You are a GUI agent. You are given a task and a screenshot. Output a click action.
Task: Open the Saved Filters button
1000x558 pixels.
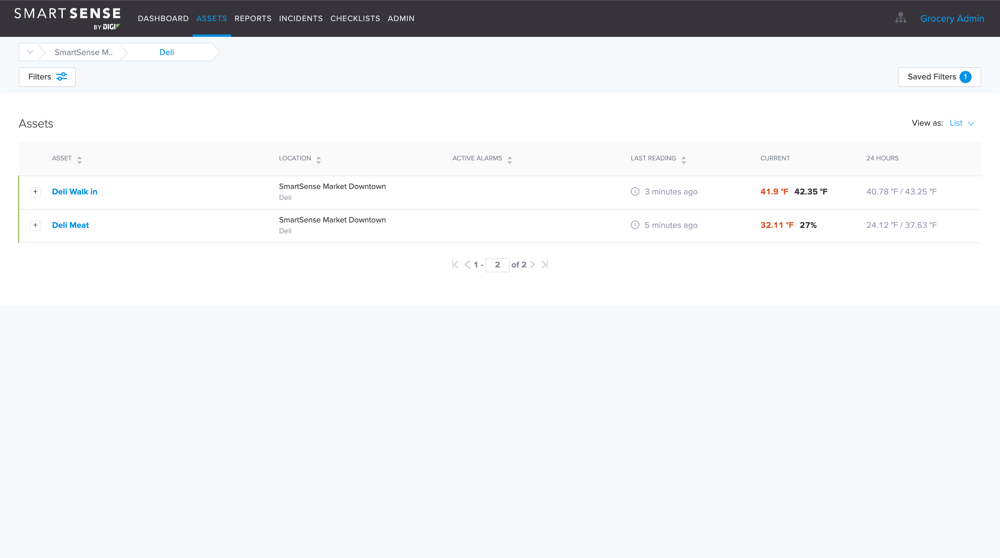[939, 77]
